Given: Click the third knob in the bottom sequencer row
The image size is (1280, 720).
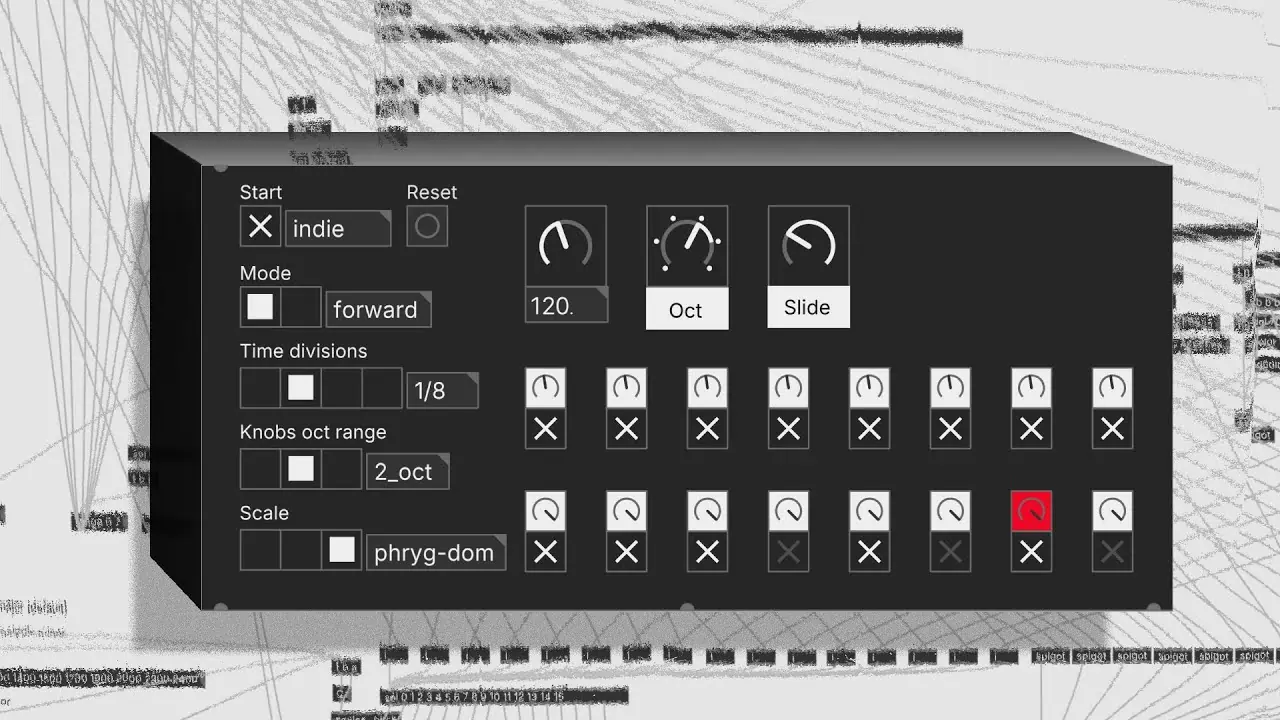Looking at the screenshot, I should (707, 510).
